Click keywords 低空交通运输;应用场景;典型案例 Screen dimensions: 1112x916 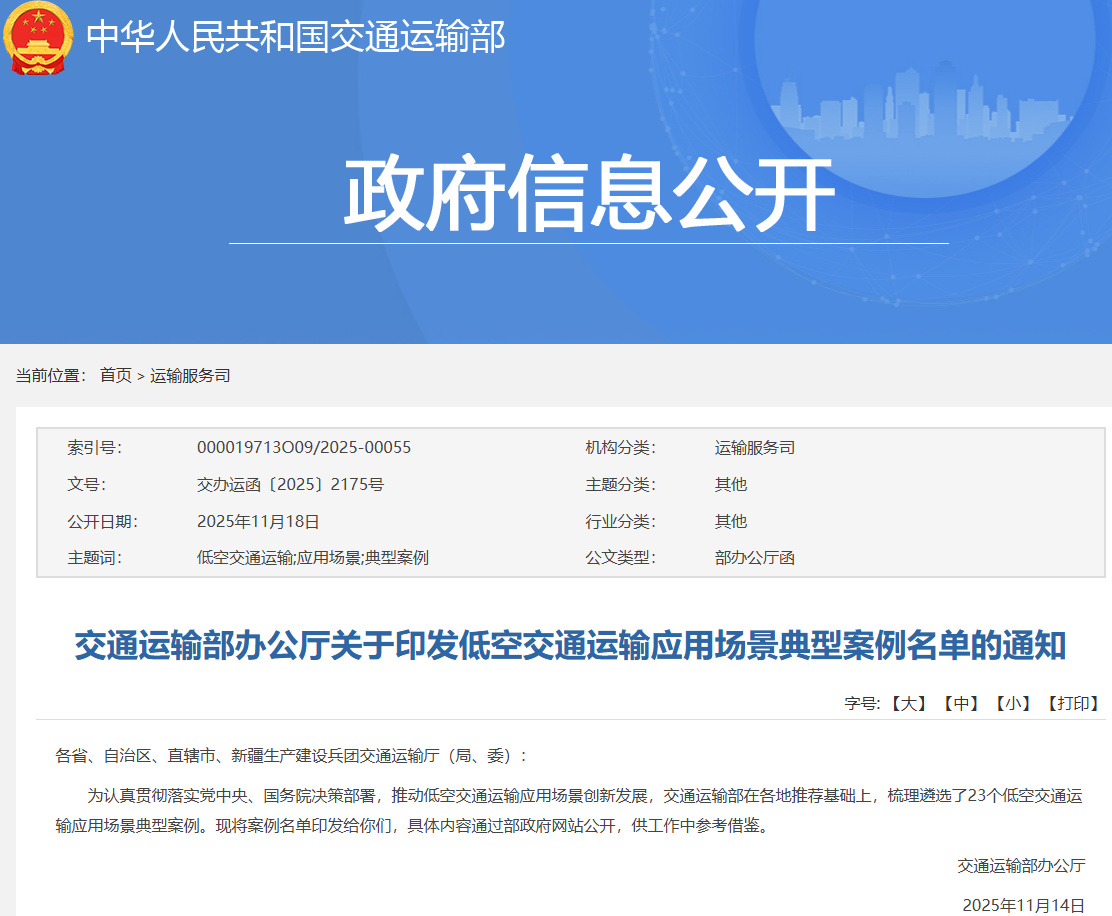coord(312,558)
